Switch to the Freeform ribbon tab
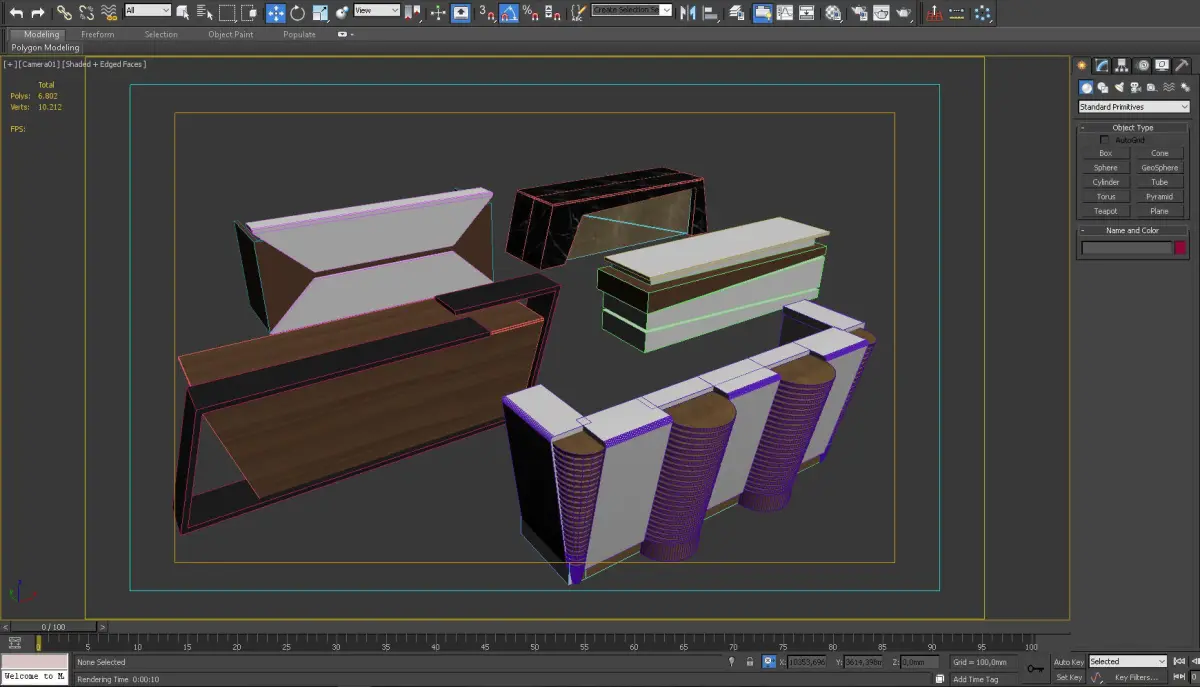 tap(97, 34)
